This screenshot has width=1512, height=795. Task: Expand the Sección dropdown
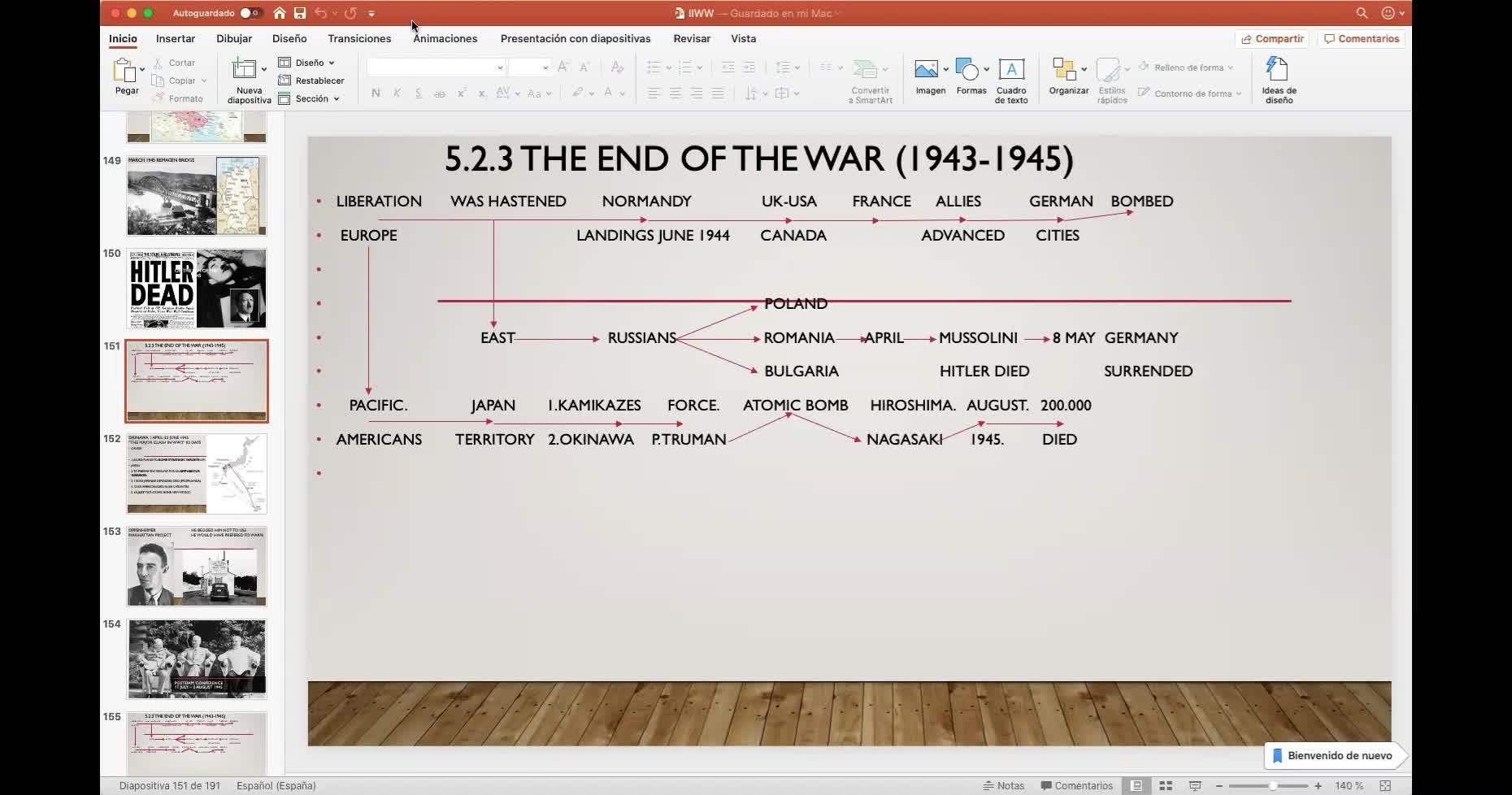coord(337,99)
